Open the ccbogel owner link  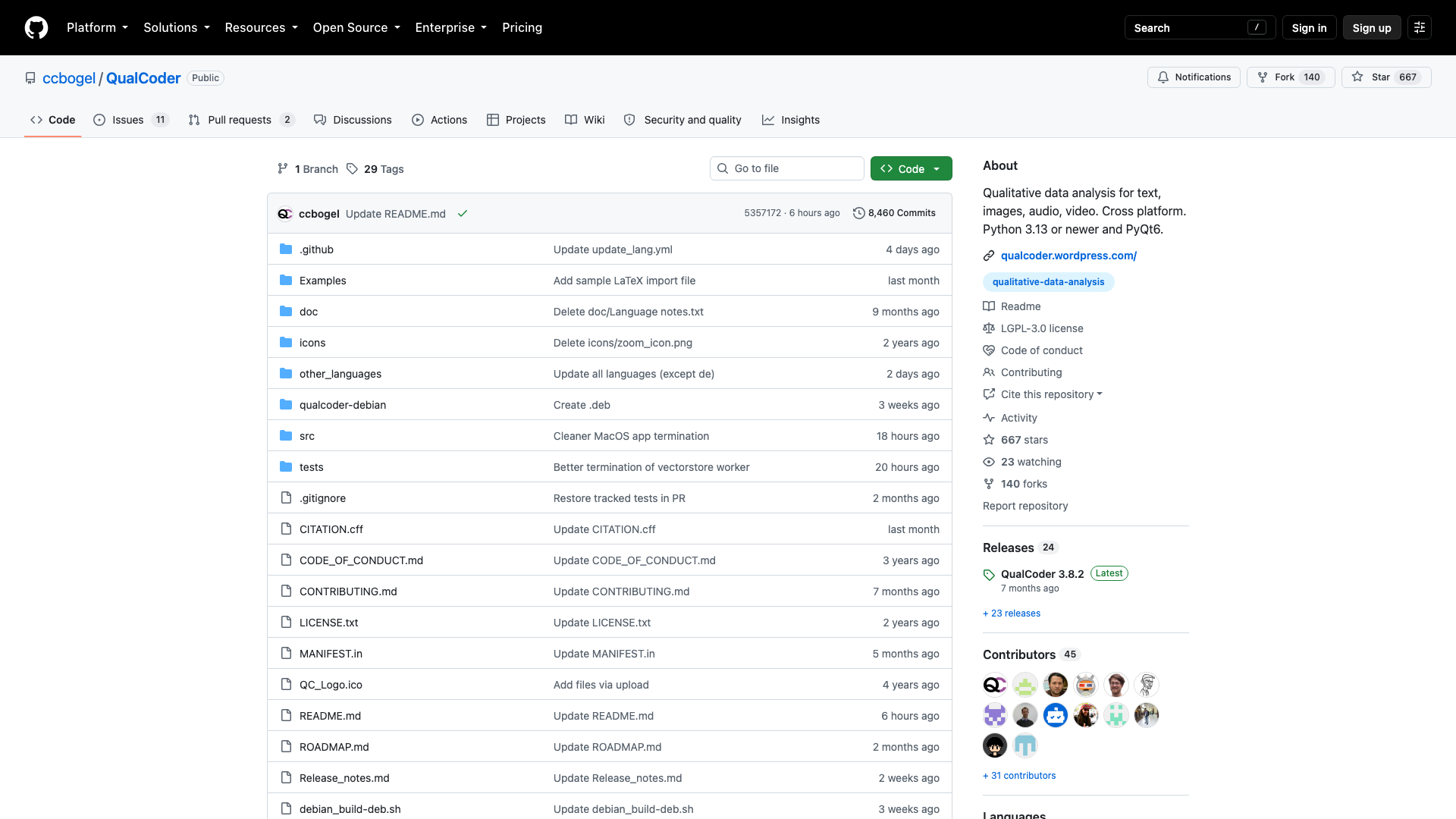coord(69,78)
